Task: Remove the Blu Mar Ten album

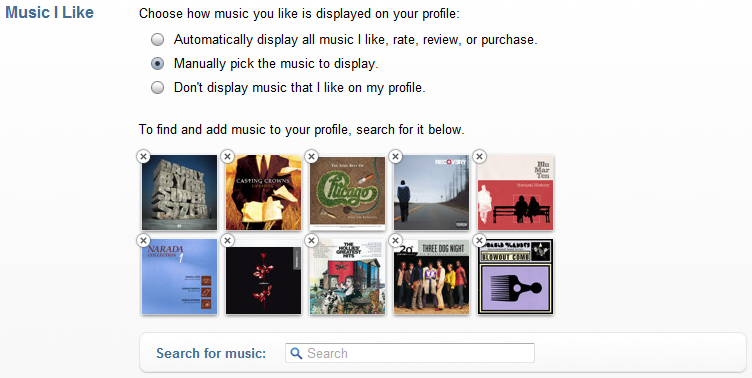Action: [479, 156]
